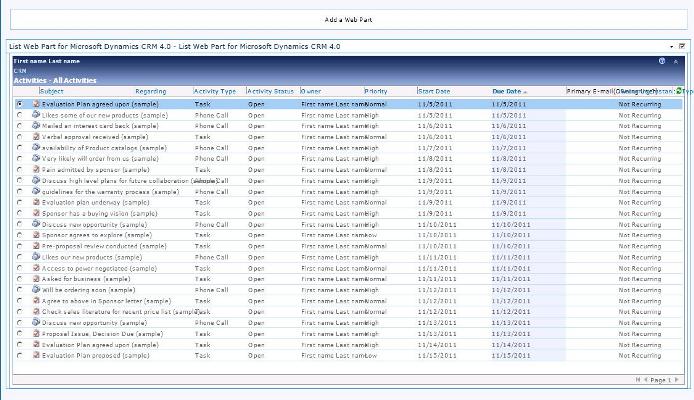Select radio button for Mailed an interest card back
The image size is (694, 400).
(x=19, y=125)
